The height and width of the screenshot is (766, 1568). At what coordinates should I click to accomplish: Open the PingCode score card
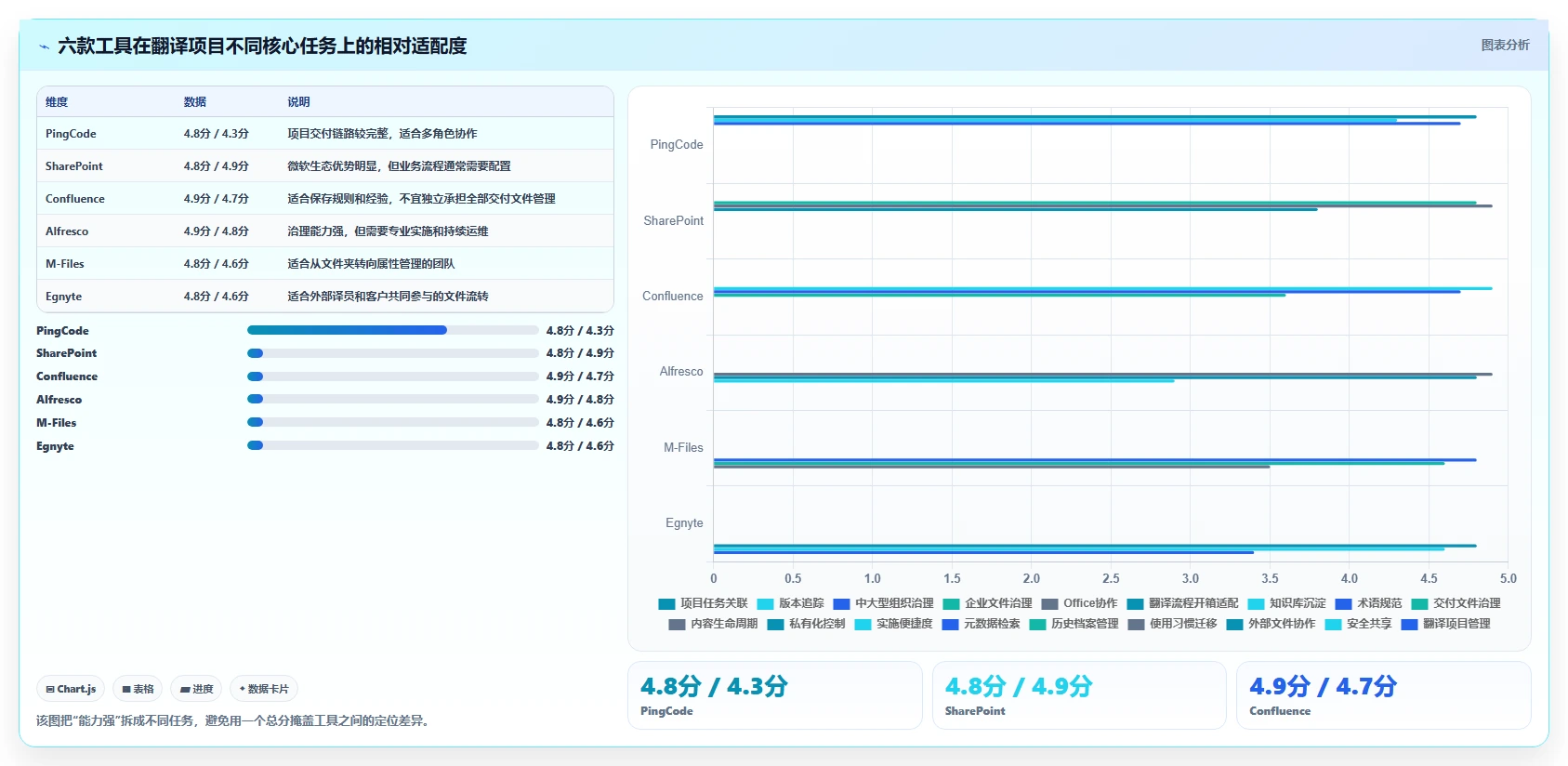[x=774, y=695]
